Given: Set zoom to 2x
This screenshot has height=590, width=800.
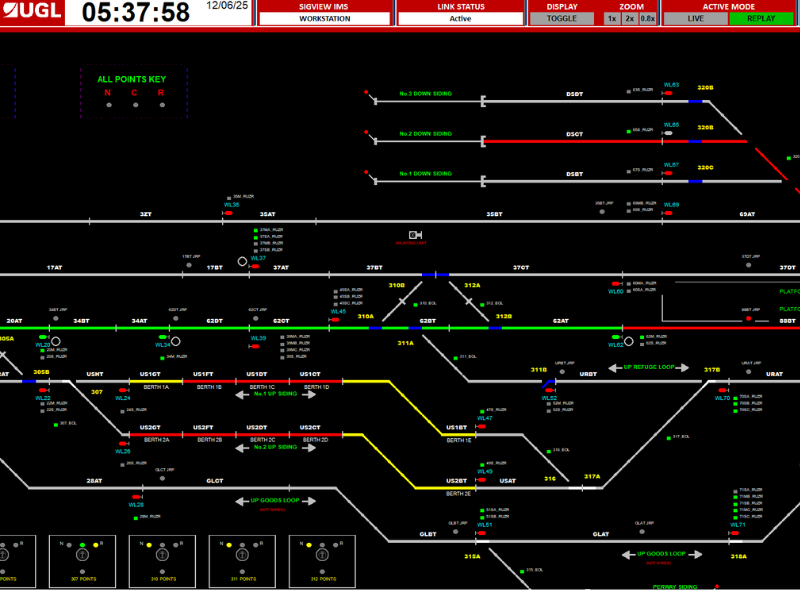Looking at the screenshot, I should (630, 18).
